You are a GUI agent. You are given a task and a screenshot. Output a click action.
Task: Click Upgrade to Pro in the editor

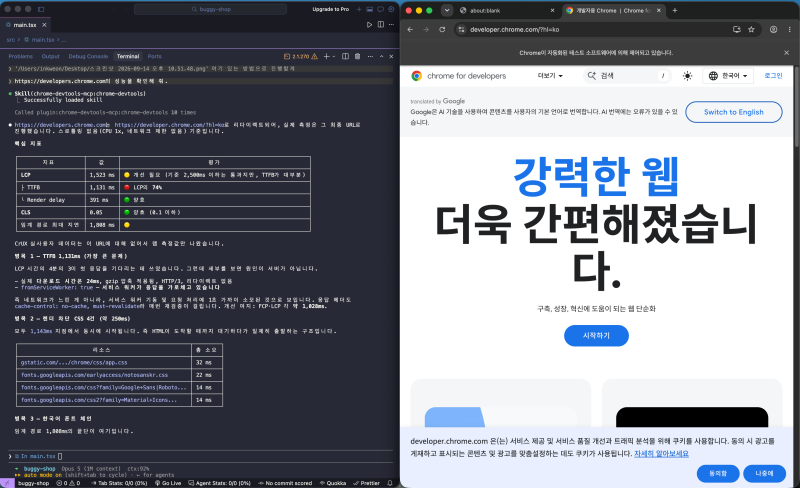coord(331,9)
